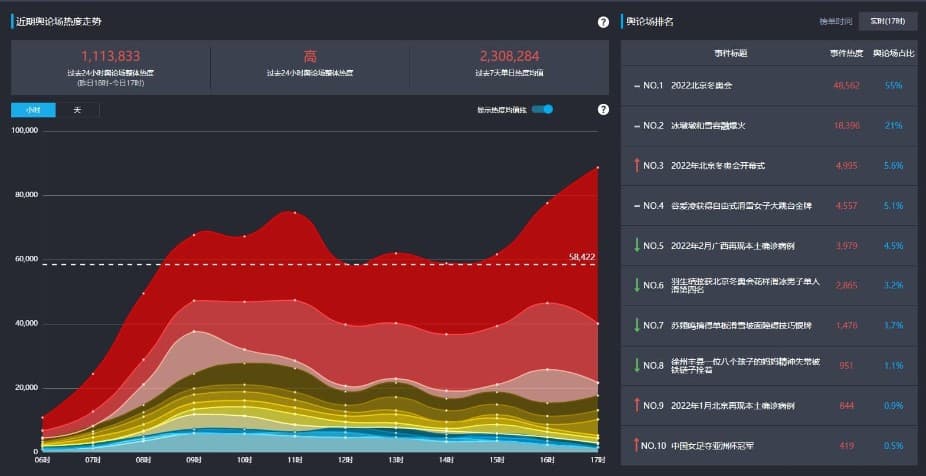
Task: Click the red up arrow on NO.9 row
Action: coord(637,405)
